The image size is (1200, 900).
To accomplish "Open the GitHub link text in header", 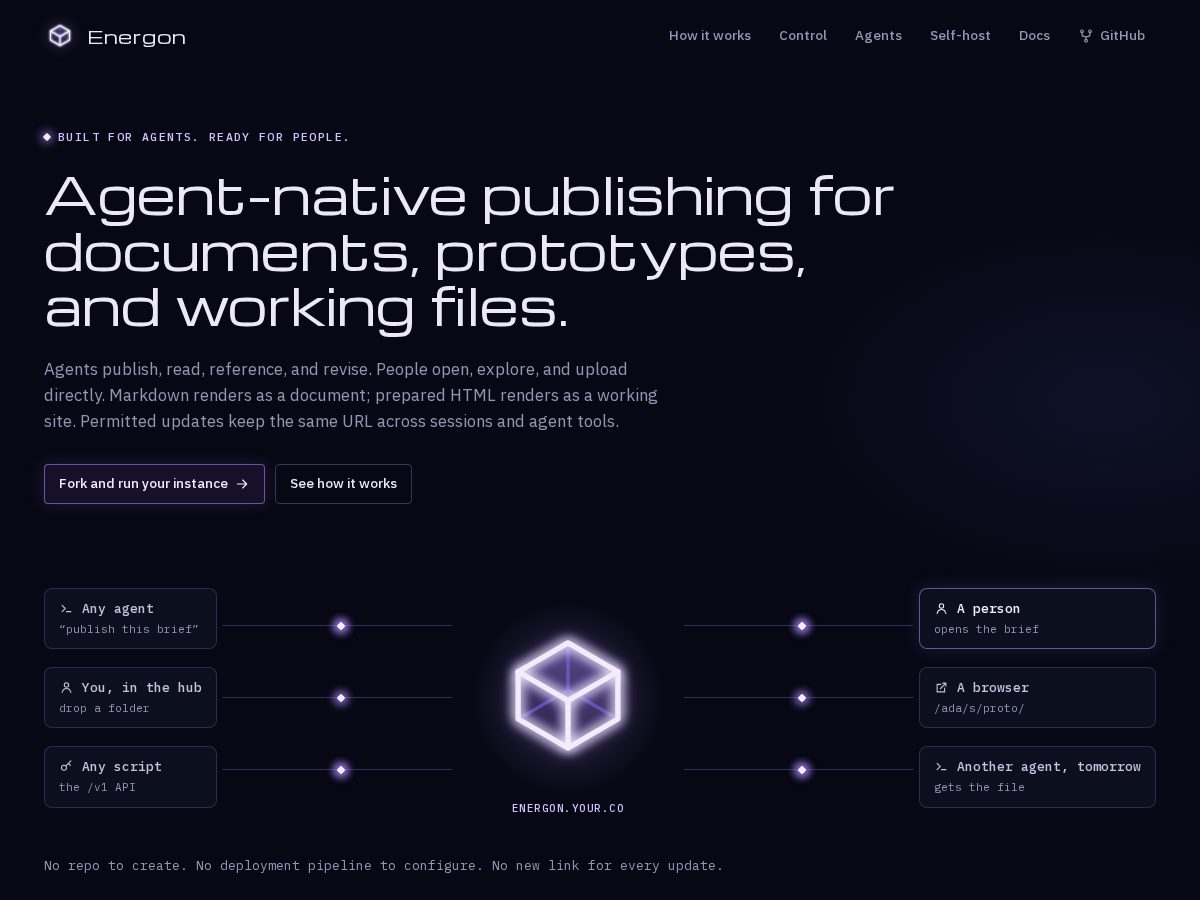I will [1122, 36].
